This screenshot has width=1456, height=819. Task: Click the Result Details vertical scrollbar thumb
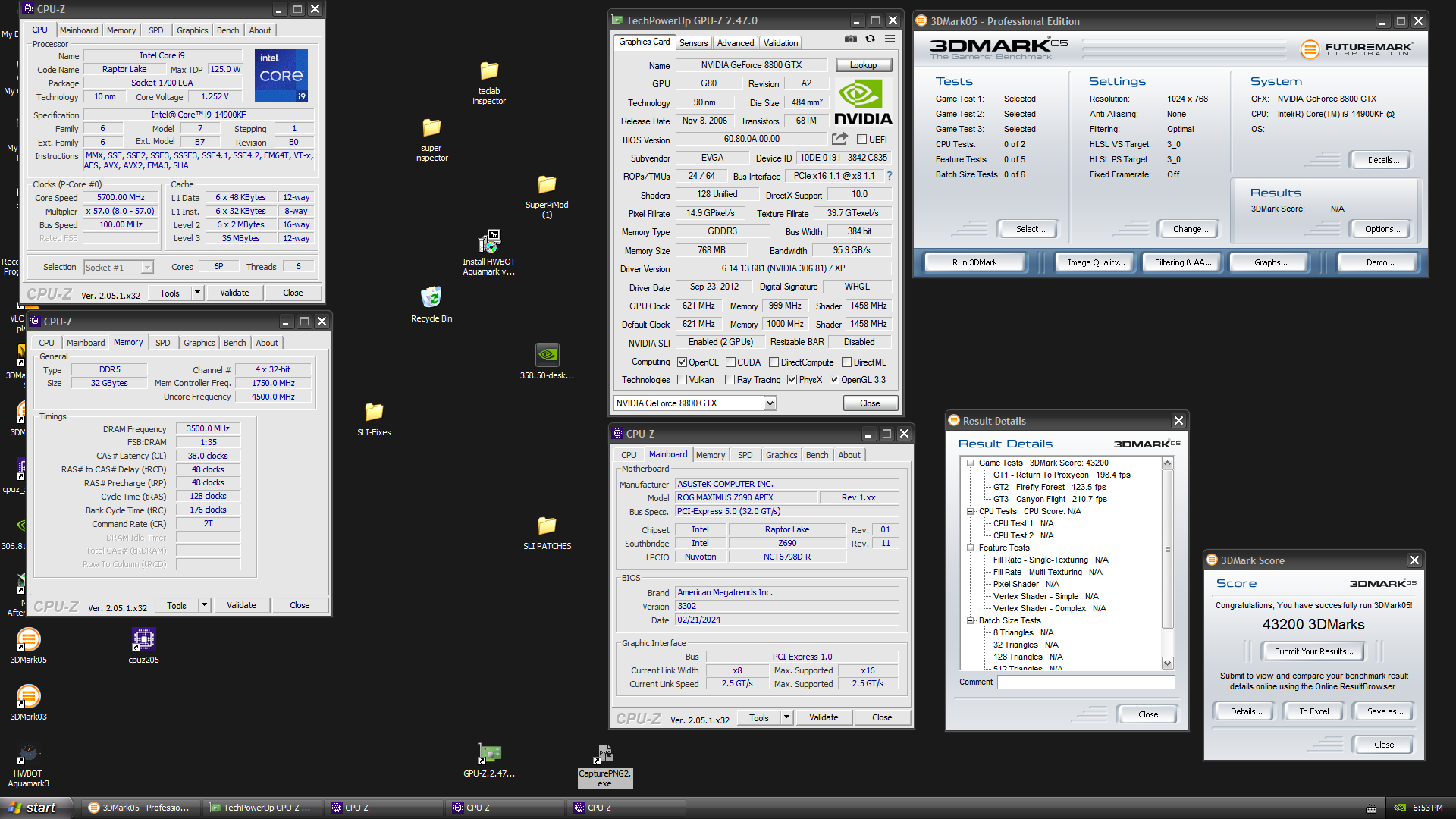click(1167, 549)
